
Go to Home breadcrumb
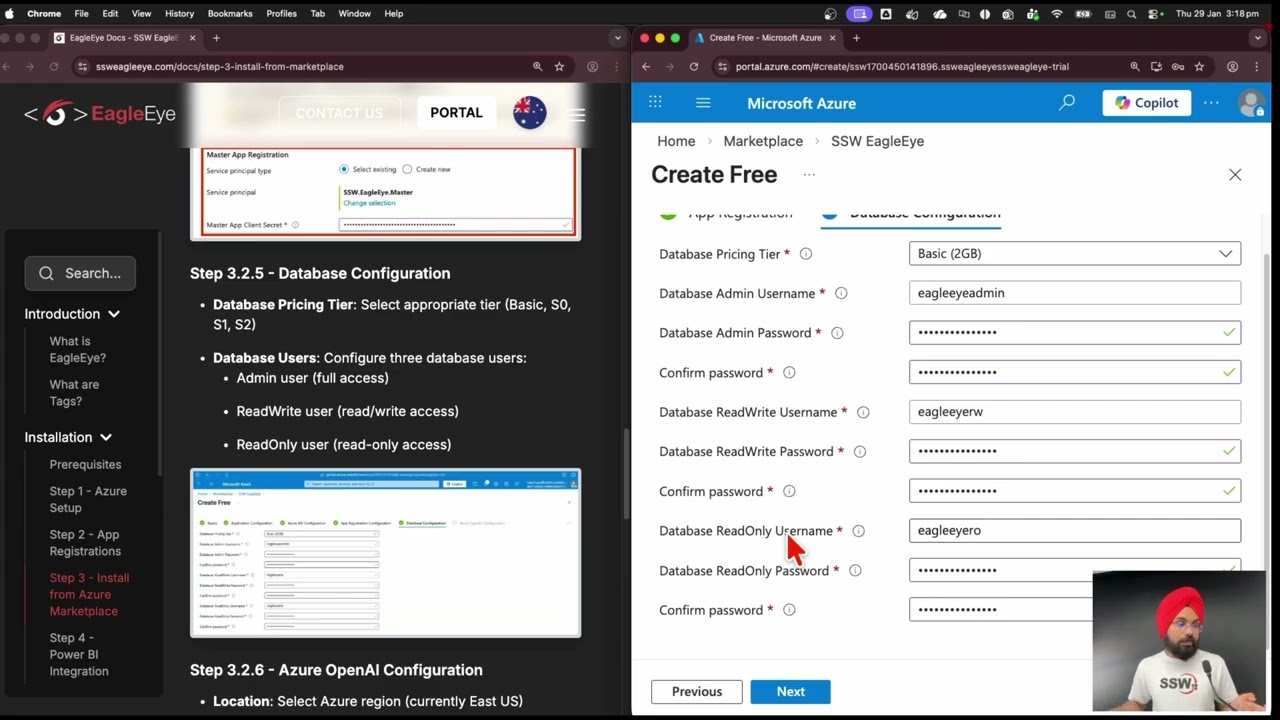tap(676, 141)
